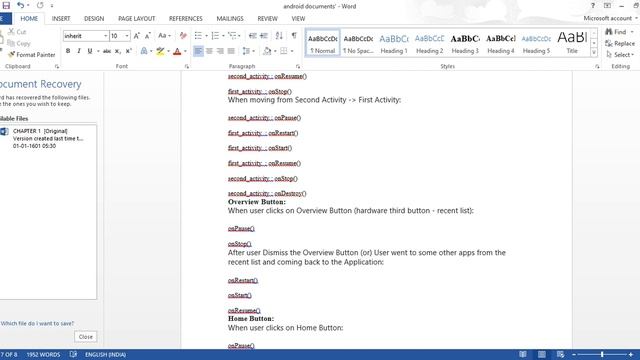Open the Line and Paragraph Spacing dropdown

point(248,51)
